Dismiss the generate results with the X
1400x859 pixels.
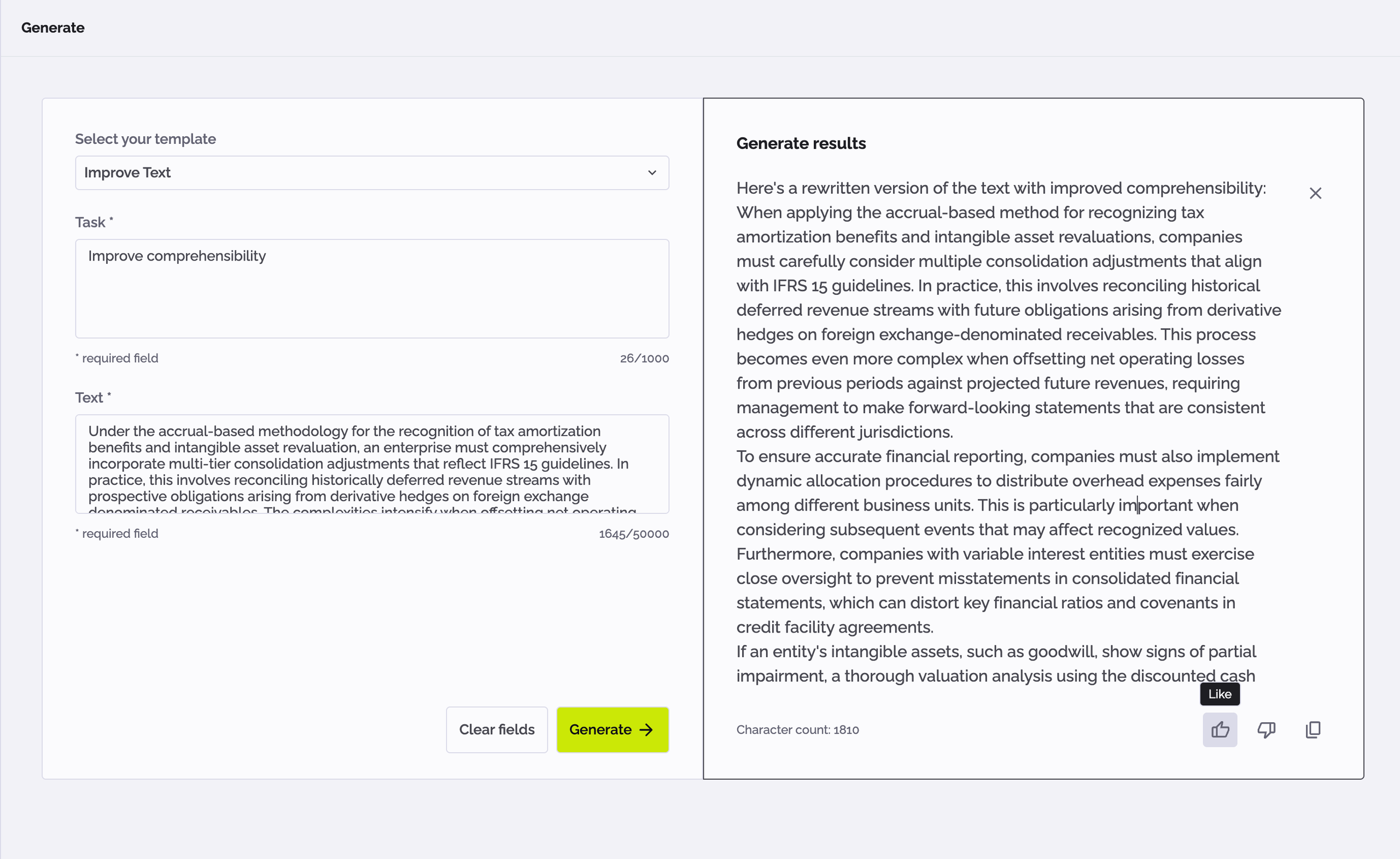[1315, 193]
